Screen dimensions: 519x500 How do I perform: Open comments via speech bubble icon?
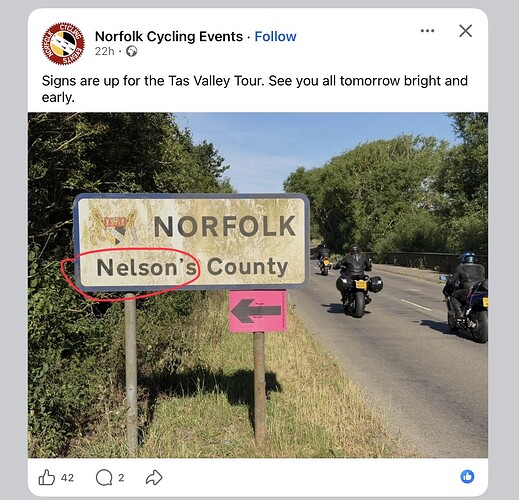coord(104,478)
